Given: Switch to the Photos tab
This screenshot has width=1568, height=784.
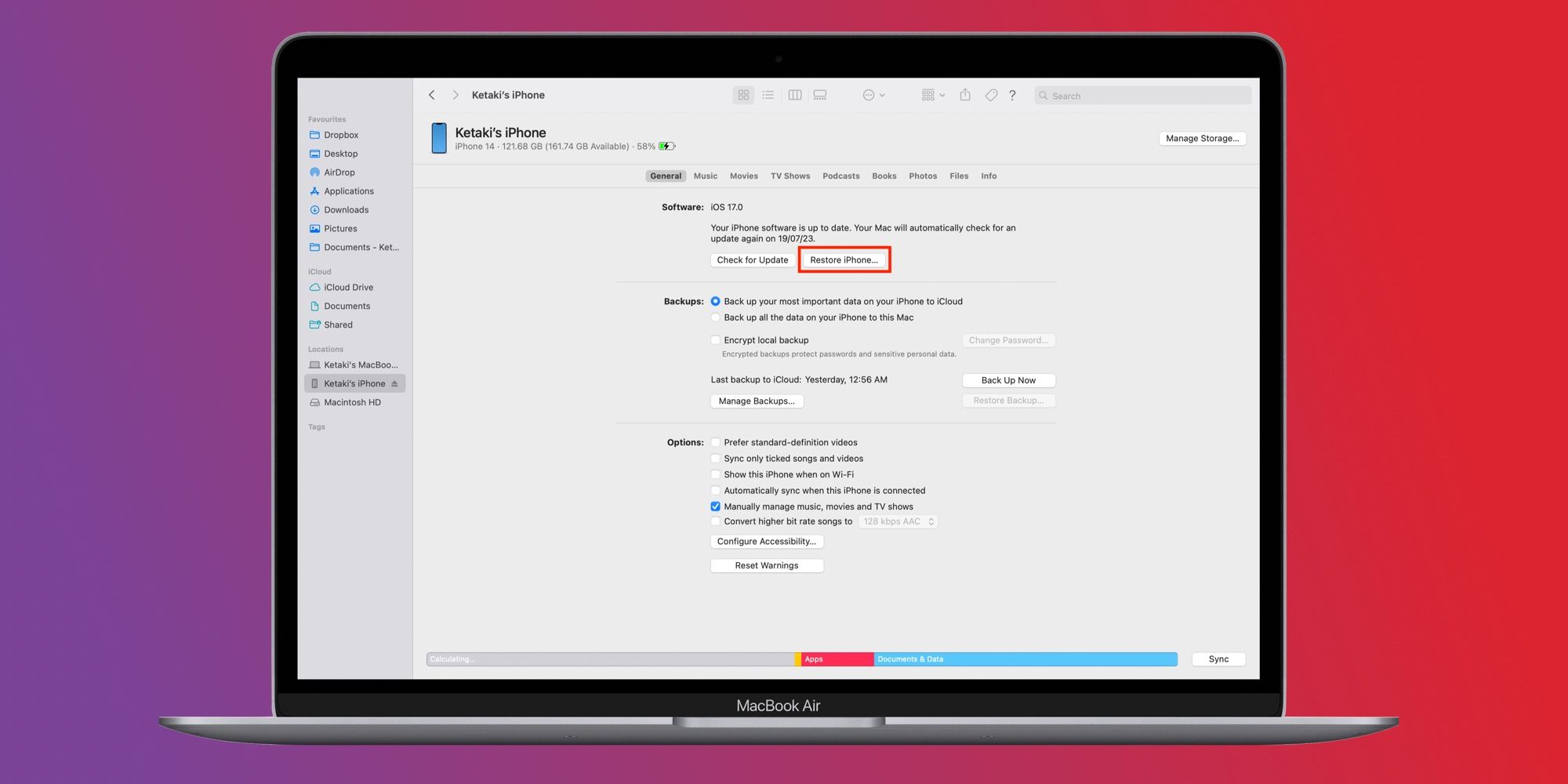Looking at the screenshot, I should (923, 176).
